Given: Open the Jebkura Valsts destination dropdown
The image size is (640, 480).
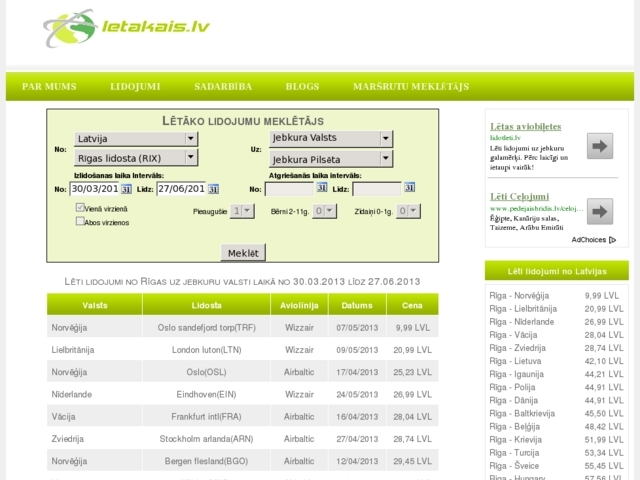Looking at the screenshot, I should pos(331,138).
